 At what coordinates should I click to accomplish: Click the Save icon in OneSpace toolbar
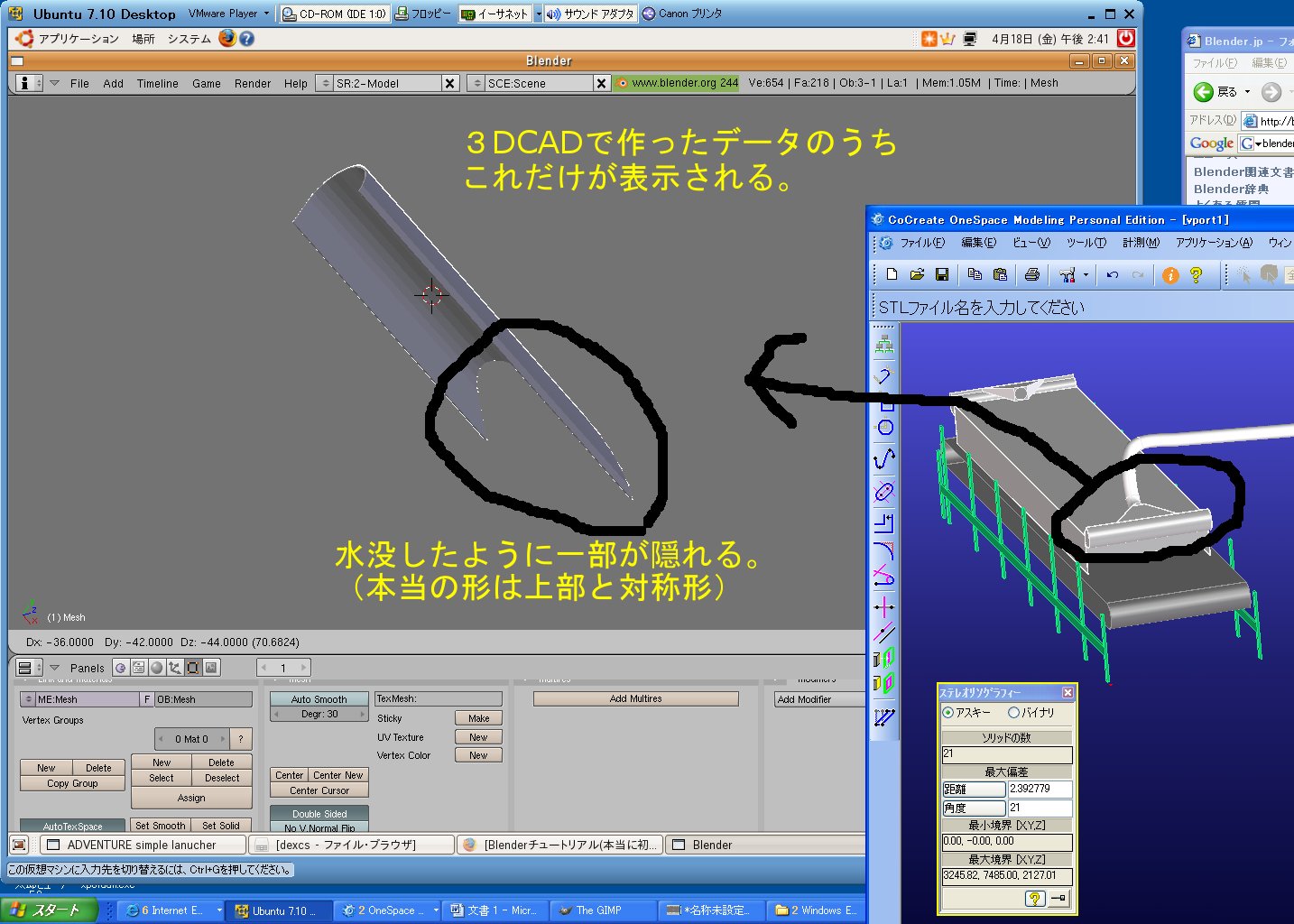pyautogui.click(x=941, y=274)
